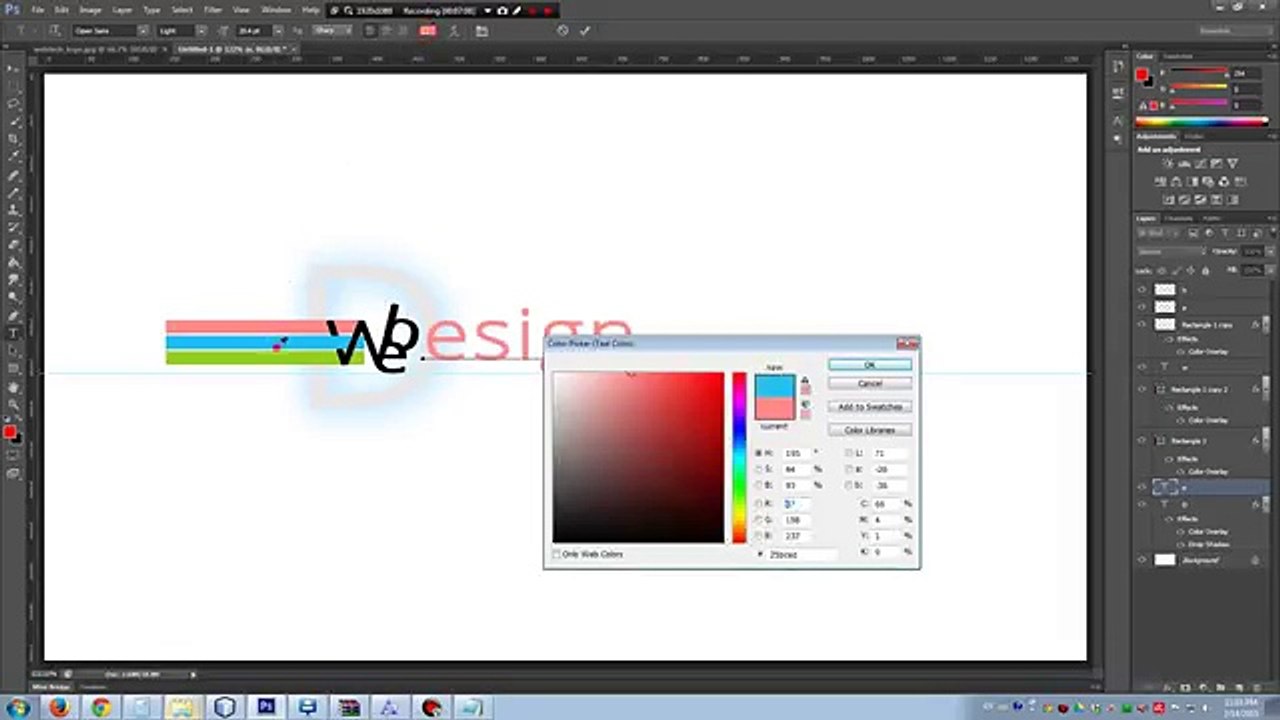Cancel current text edit icon
The width and height of the screenshot is (1280, 720).
[563, 31]
